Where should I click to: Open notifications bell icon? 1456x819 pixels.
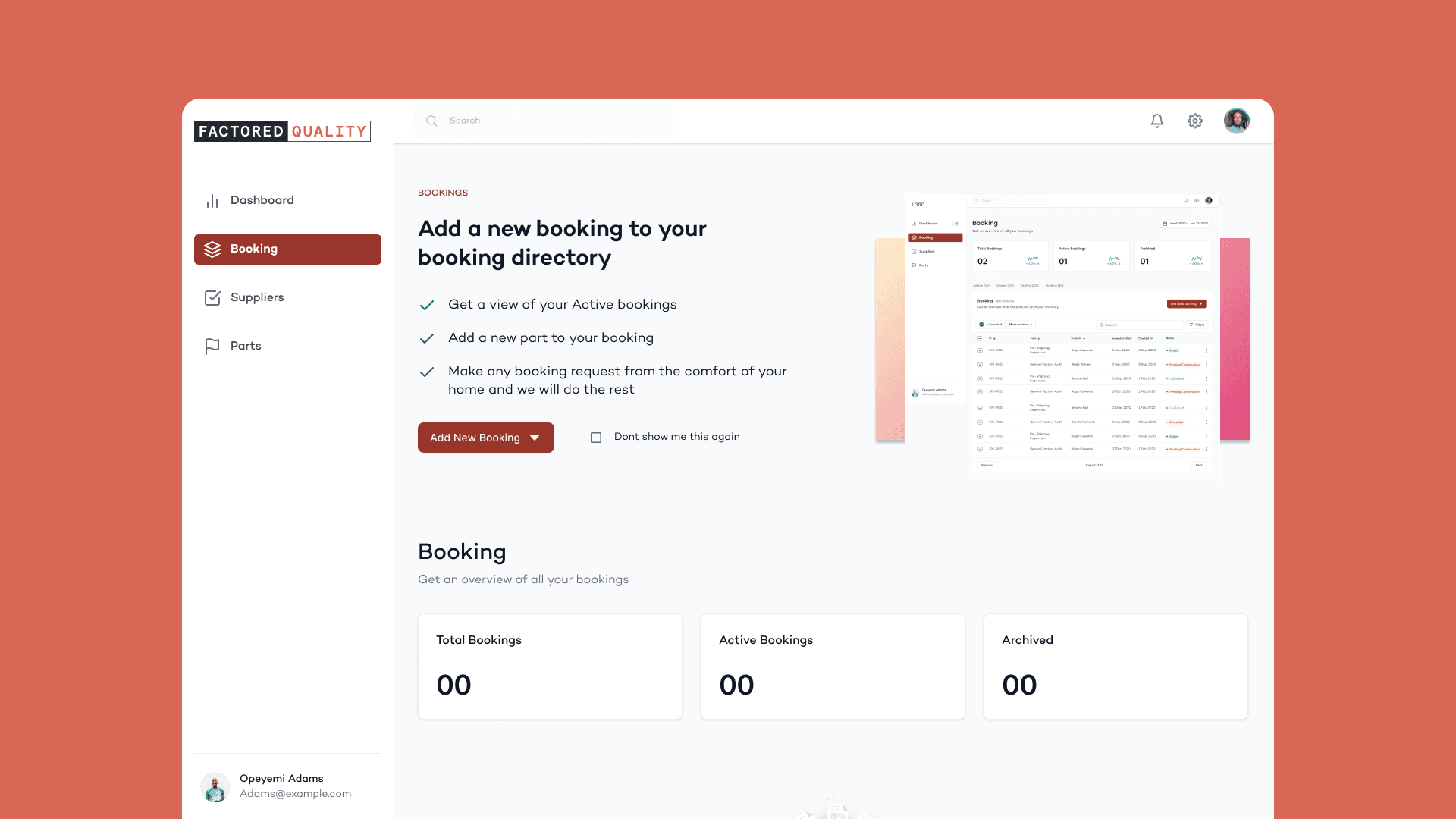coord(1156,121)
